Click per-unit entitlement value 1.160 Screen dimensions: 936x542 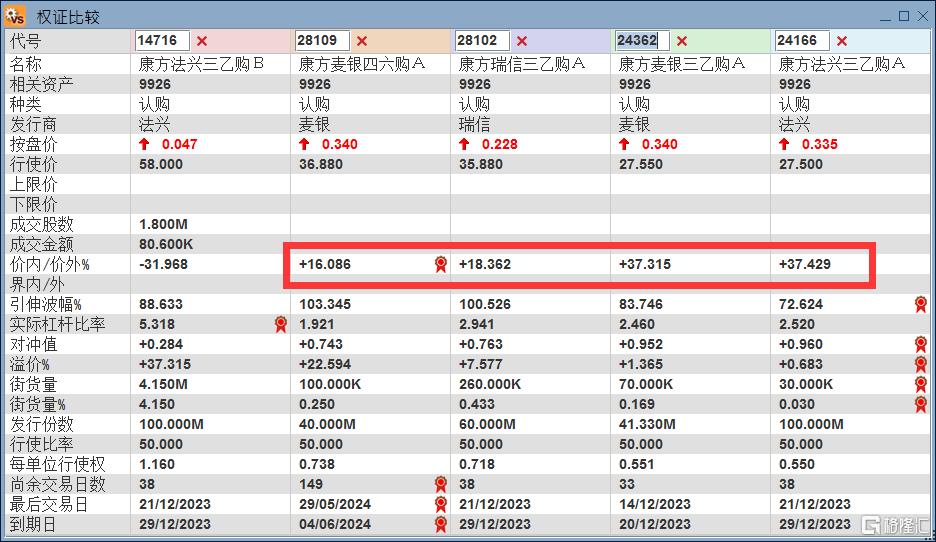[157, 464]
